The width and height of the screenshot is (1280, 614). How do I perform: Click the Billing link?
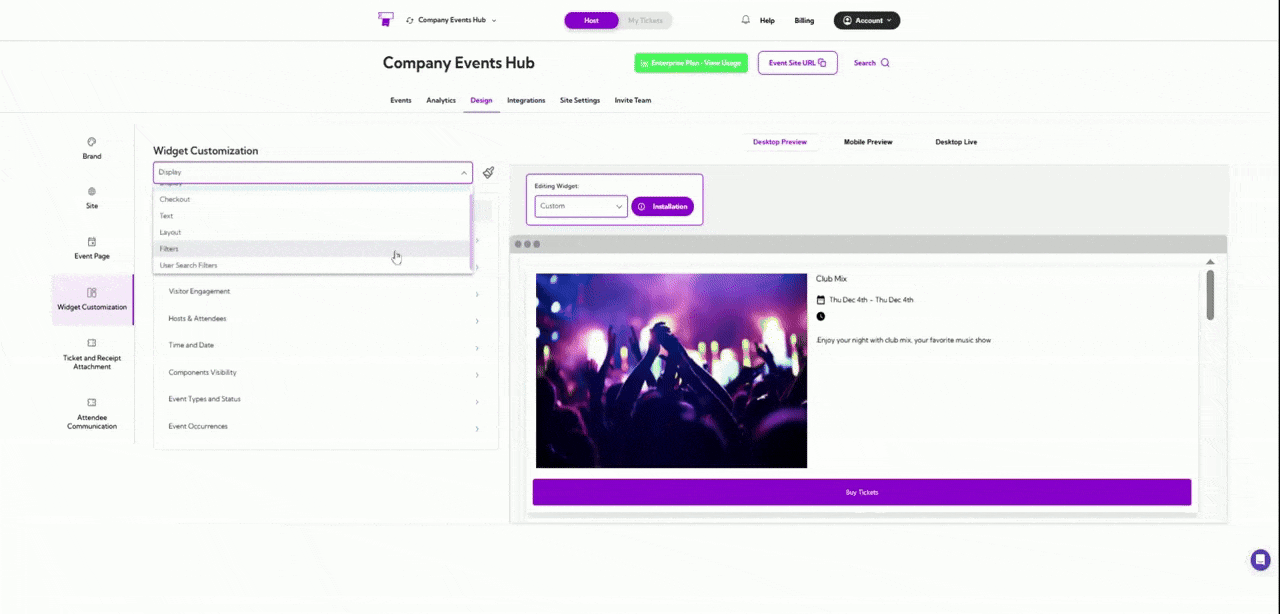(x=804, y=20)
